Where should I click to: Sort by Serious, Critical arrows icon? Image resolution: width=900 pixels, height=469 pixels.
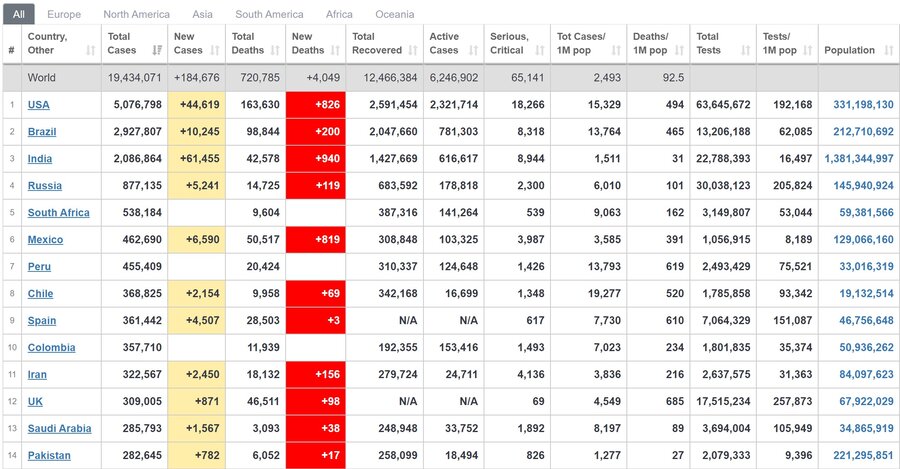coord(540,51)
